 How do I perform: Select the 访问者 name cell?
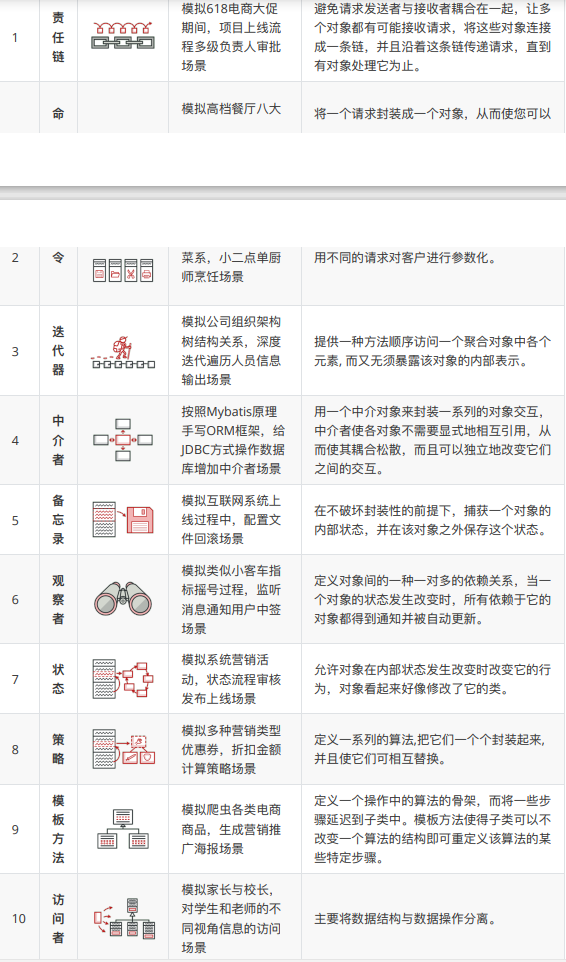tap(58, 918)
